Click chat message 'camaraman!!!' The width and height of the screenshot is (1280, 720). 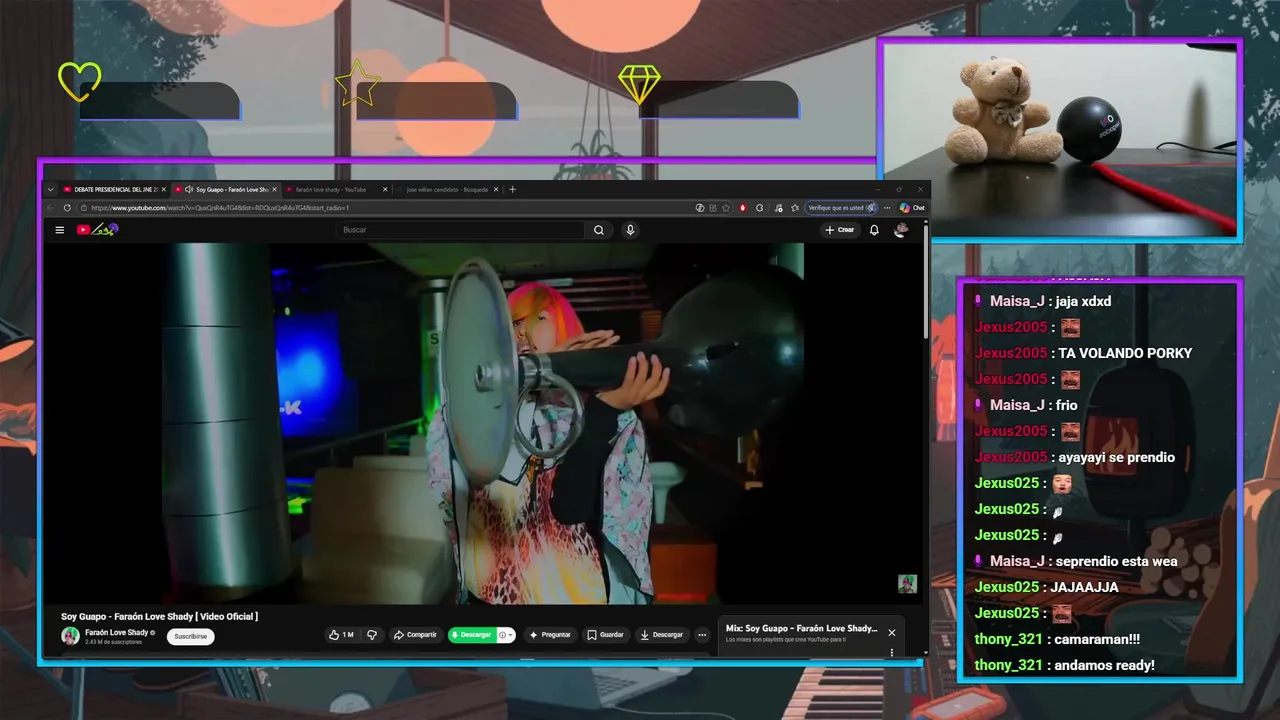click(1095, 639)
